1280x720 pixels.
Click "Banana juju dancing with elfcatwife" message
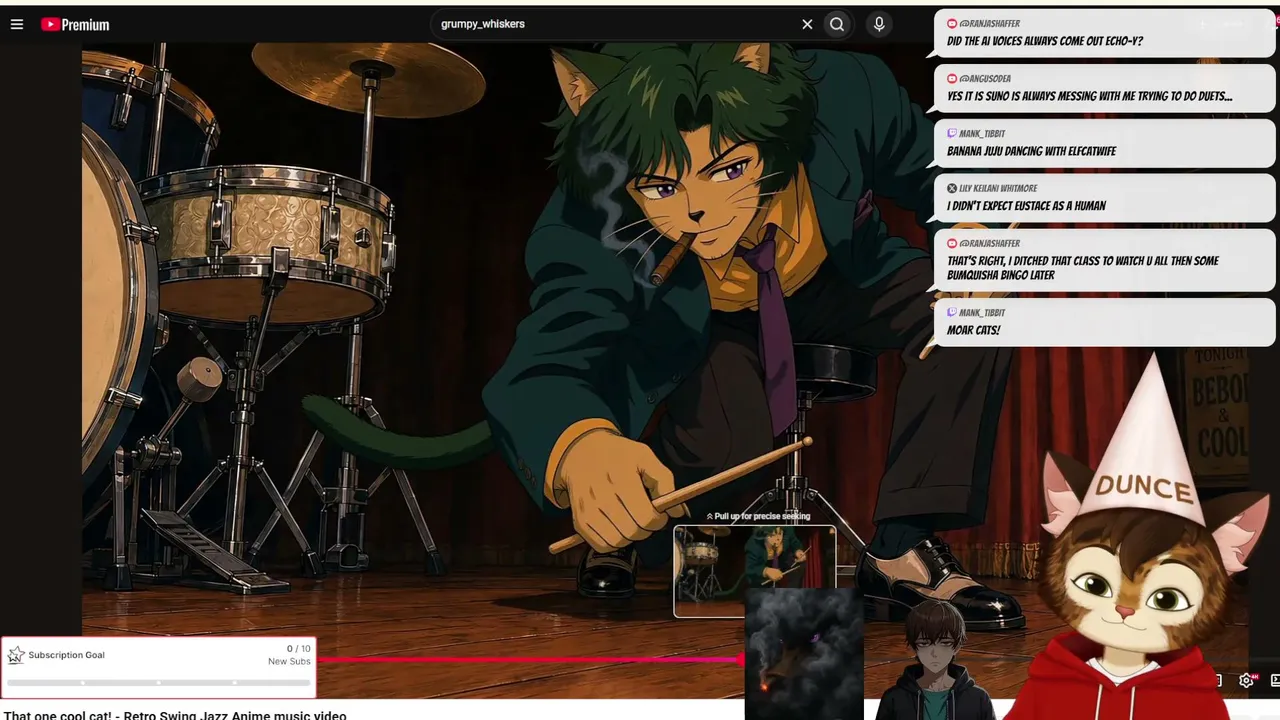pos(1031,151)
